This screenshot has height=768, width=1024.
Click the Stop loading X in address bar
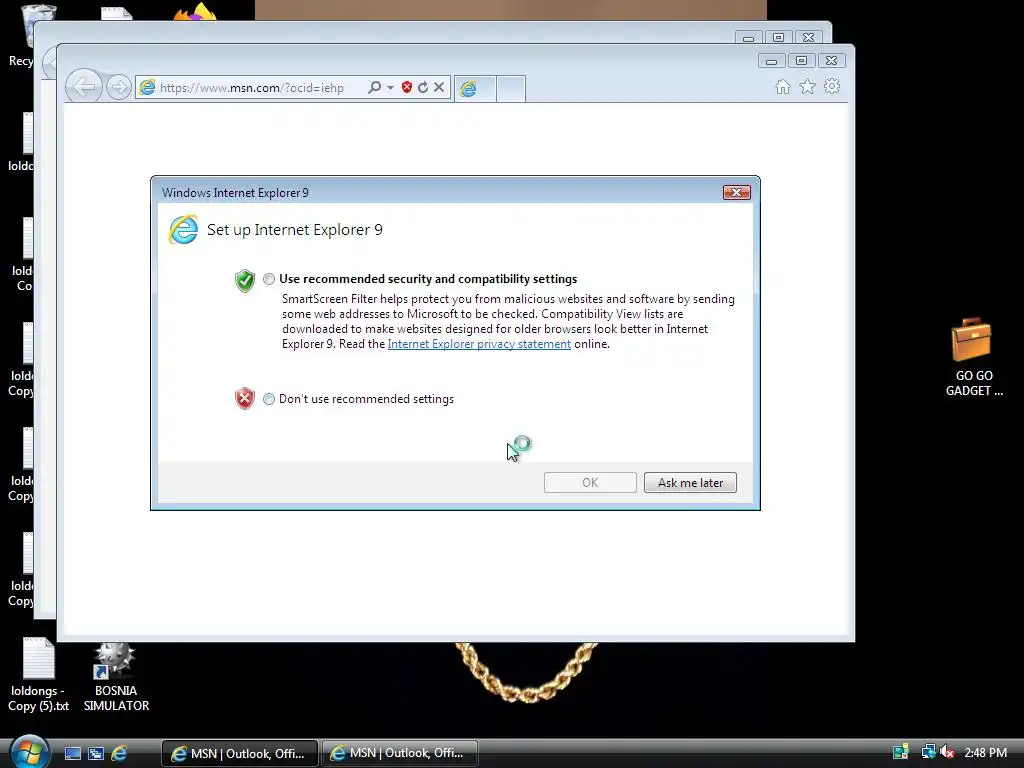[x=439, y=87]
